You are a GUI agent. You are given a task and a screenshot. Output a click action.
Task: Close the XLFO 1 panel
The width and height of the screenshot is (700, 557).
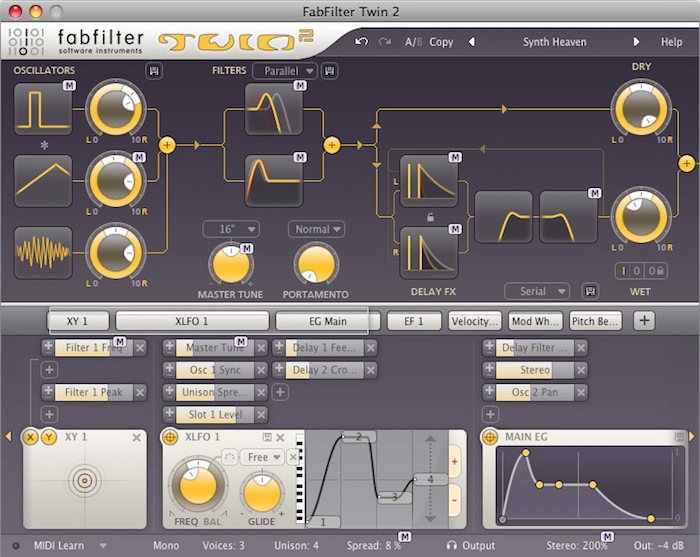pyautogui.click(x=280, y=437)
